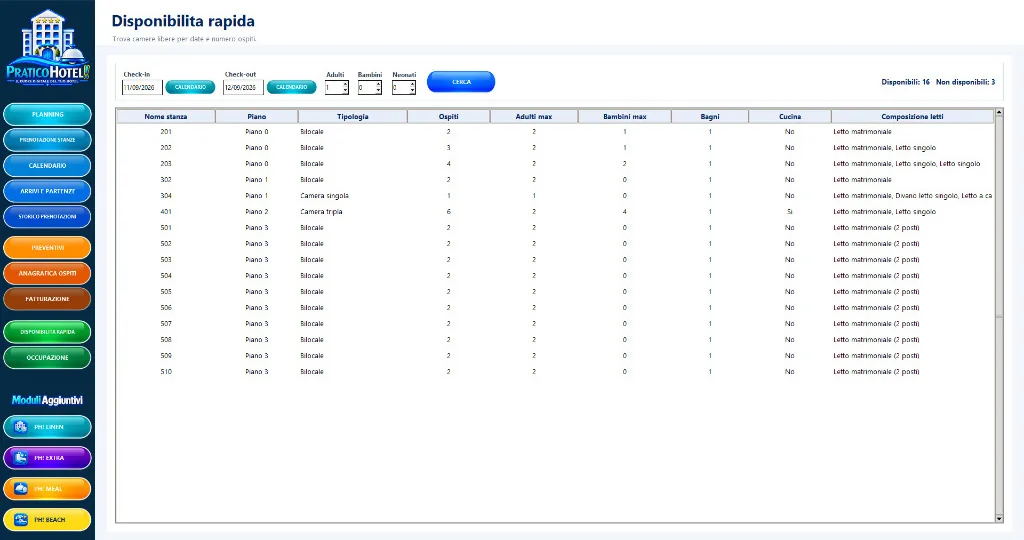Image resolution: width=1024 pixels, height=540 pixels.
Task: Sort by the Bagni column header
Action: click(x=710, y=116)
